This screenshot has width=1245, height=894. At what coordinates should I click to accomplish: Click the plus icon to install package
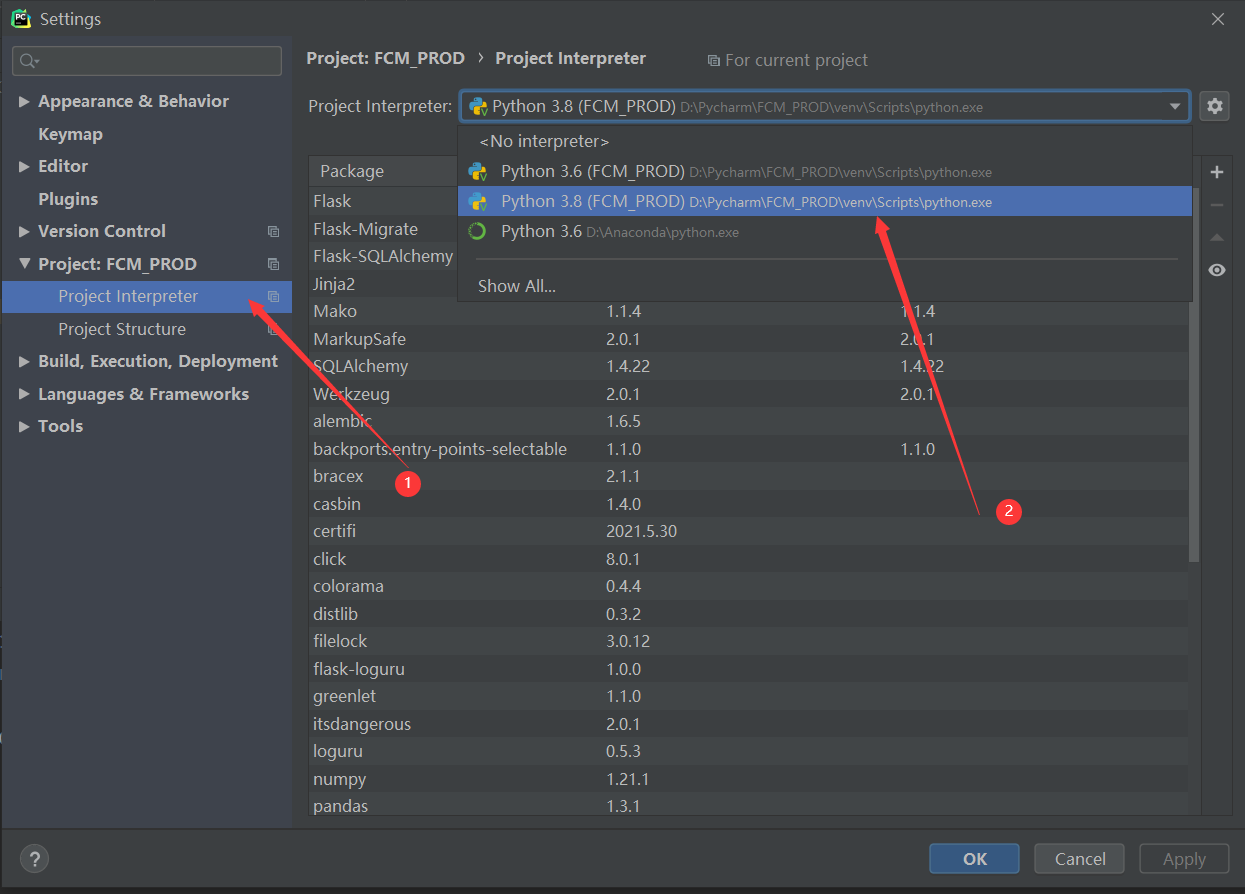1217,172
